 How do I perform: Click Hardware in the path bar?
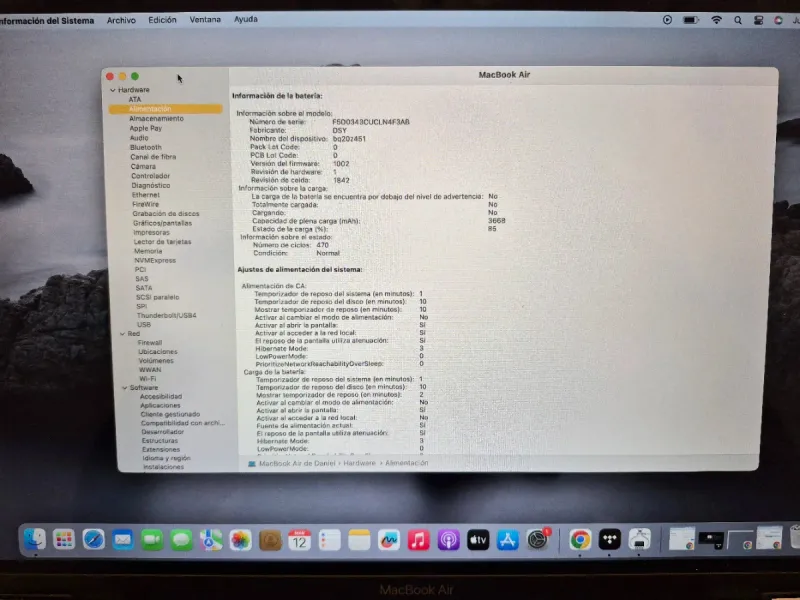pyautogui.click(x=359, y=463)
